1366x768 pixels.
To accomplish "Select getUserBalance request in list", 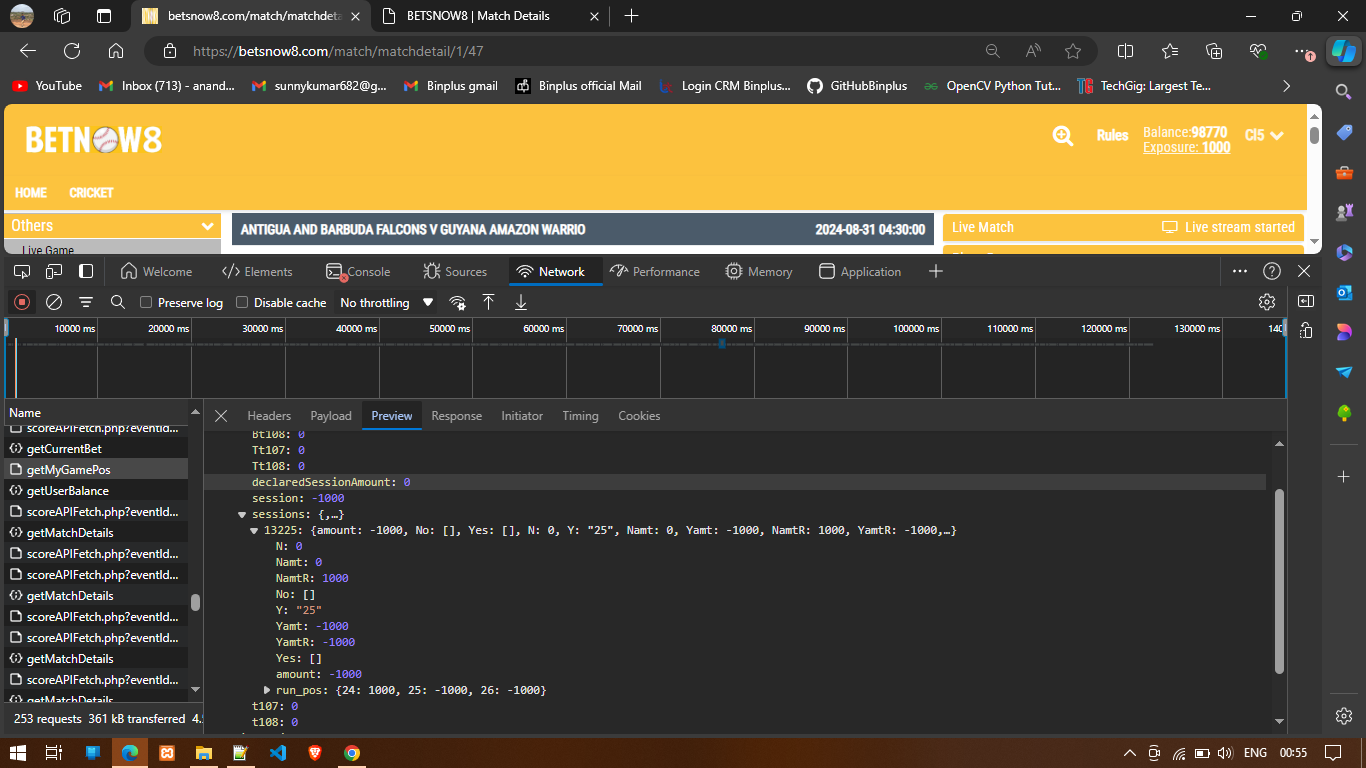I will 68,491.
